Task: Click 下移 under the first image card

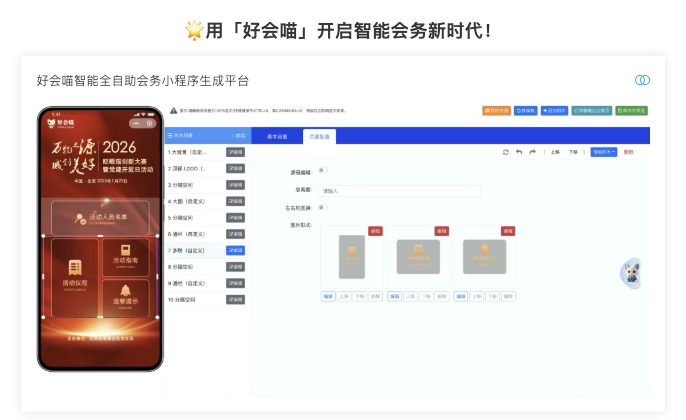Action: tap(360, 297)
